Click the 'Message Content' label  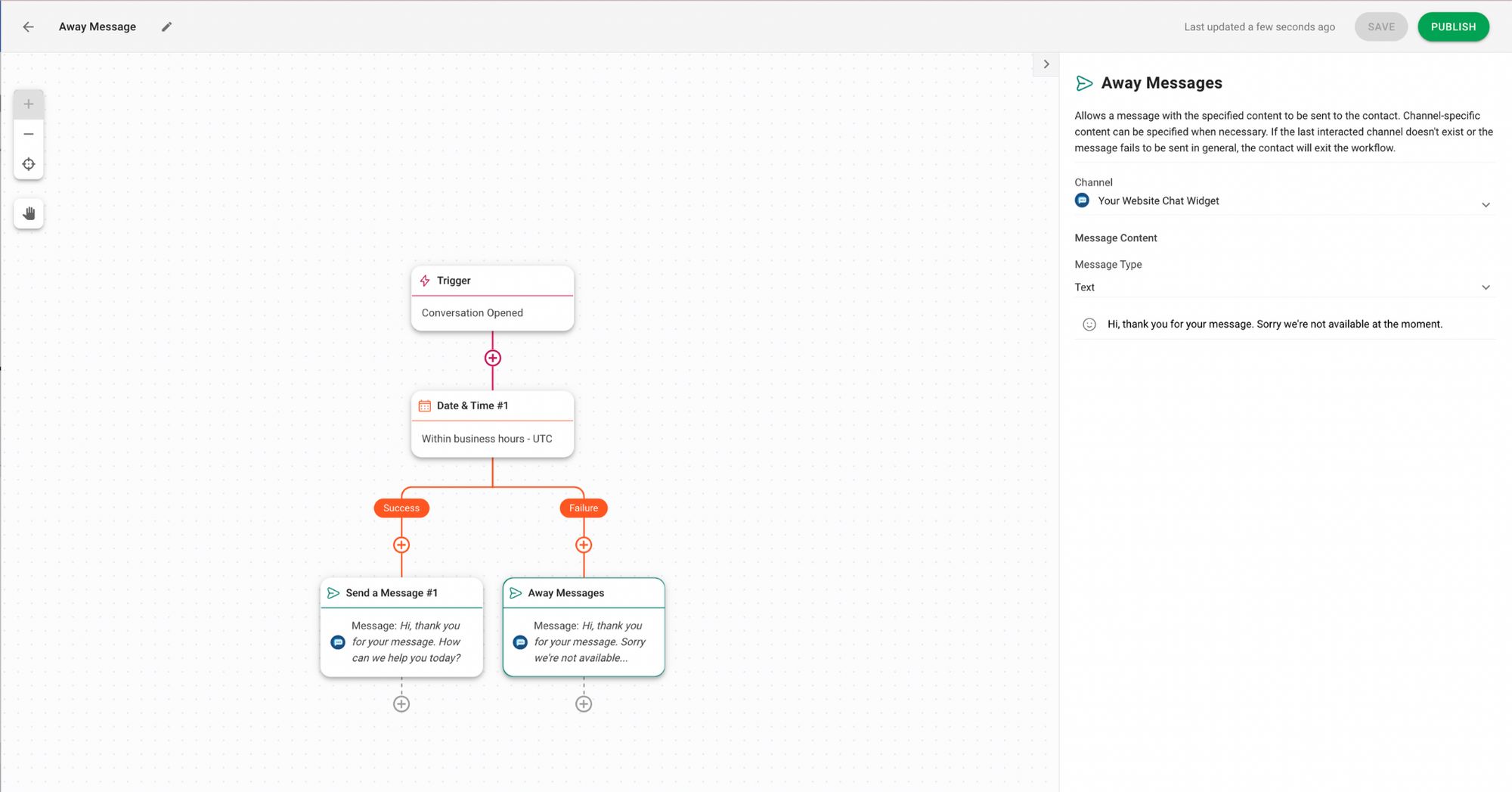point(1116,238)
